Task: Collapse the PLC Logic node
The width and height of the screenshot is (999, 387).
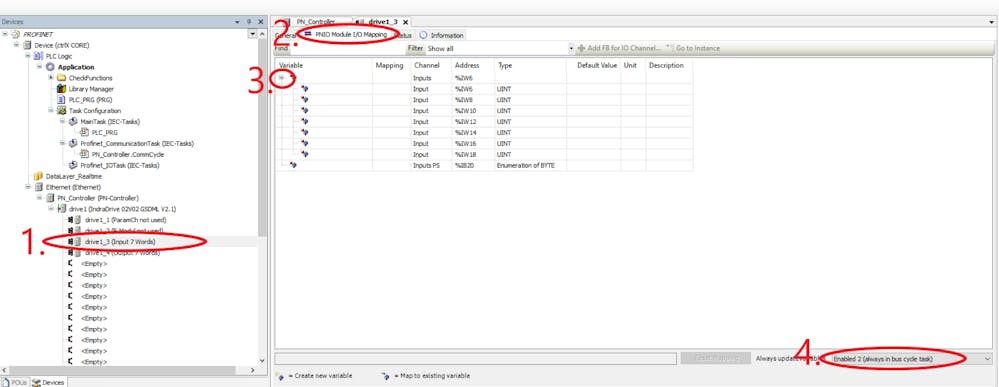Action: tap(29, 56)
